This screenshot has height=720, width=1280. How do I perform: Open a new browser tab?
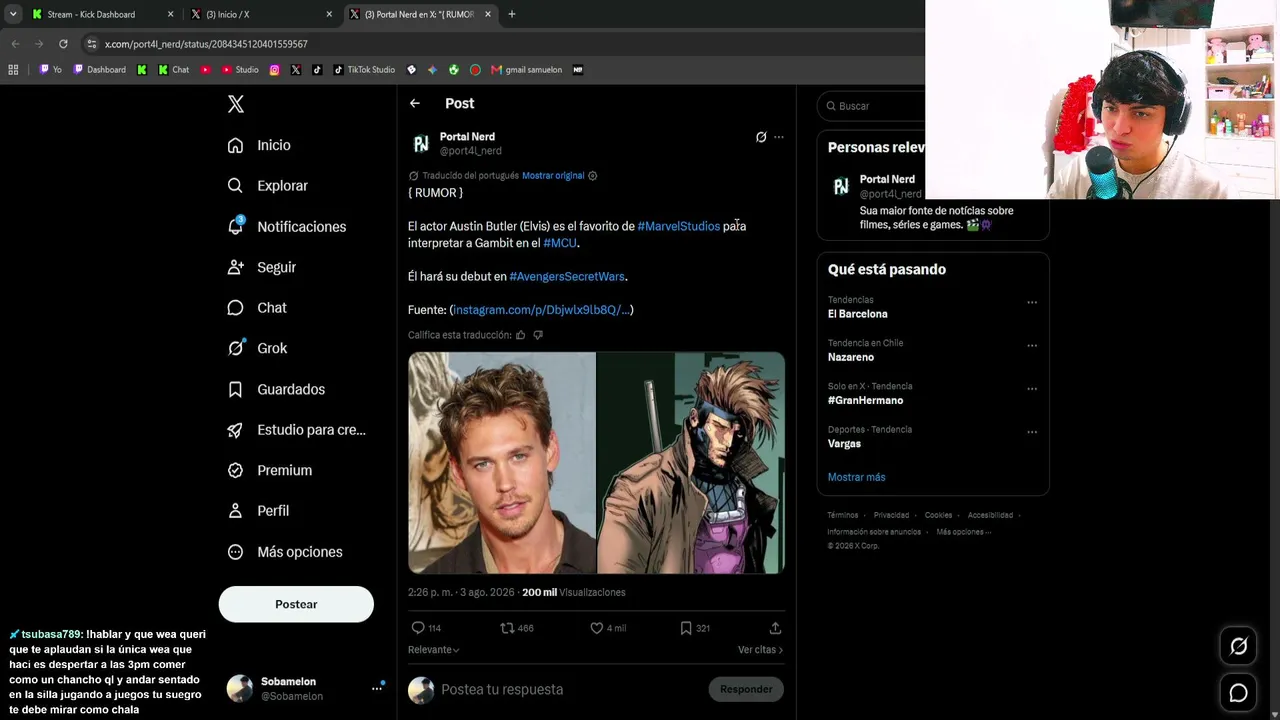tap(512, 14)
